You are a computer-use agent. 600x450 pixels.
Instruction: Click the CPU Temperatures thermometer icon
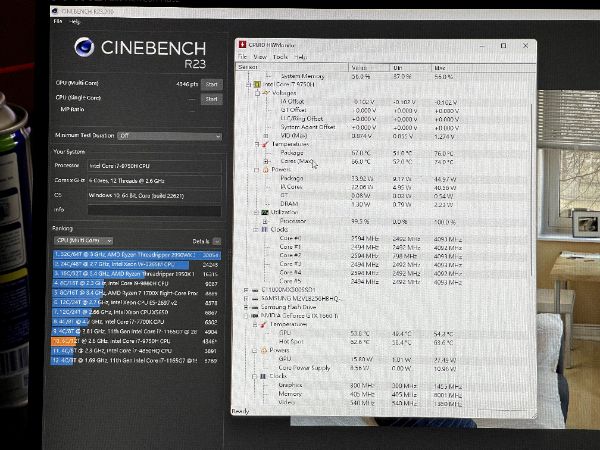[265, 144]
